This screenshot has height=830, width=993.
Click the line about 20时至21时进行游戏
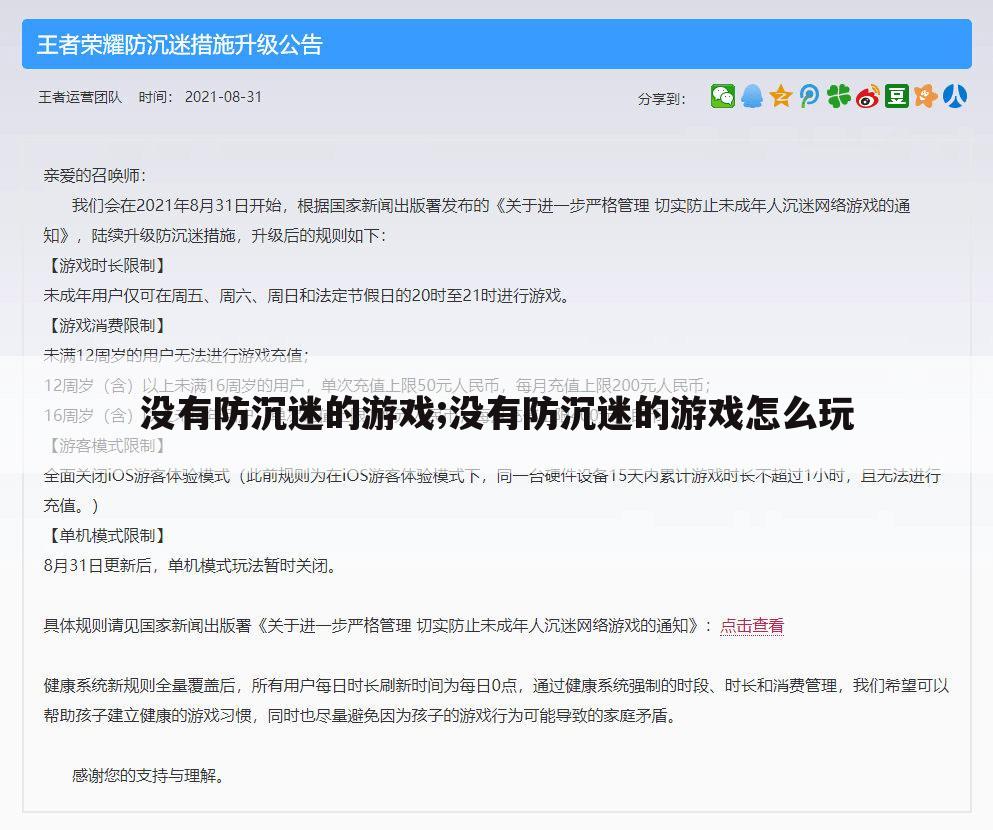pos(306,296)
